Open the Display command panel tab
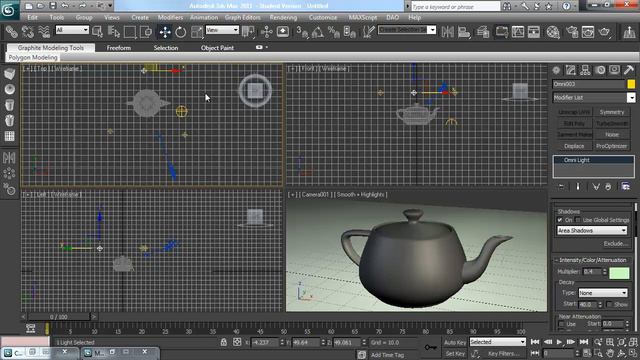 pos(614,70)
